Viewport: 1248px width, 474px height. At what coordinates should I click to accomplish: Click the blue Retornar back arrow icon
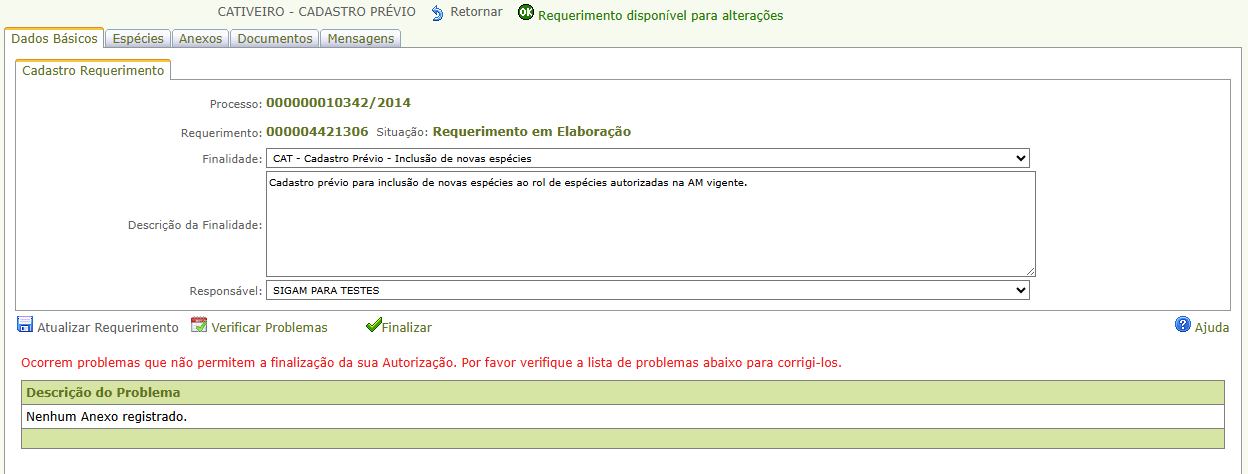[x=437, y=13]
